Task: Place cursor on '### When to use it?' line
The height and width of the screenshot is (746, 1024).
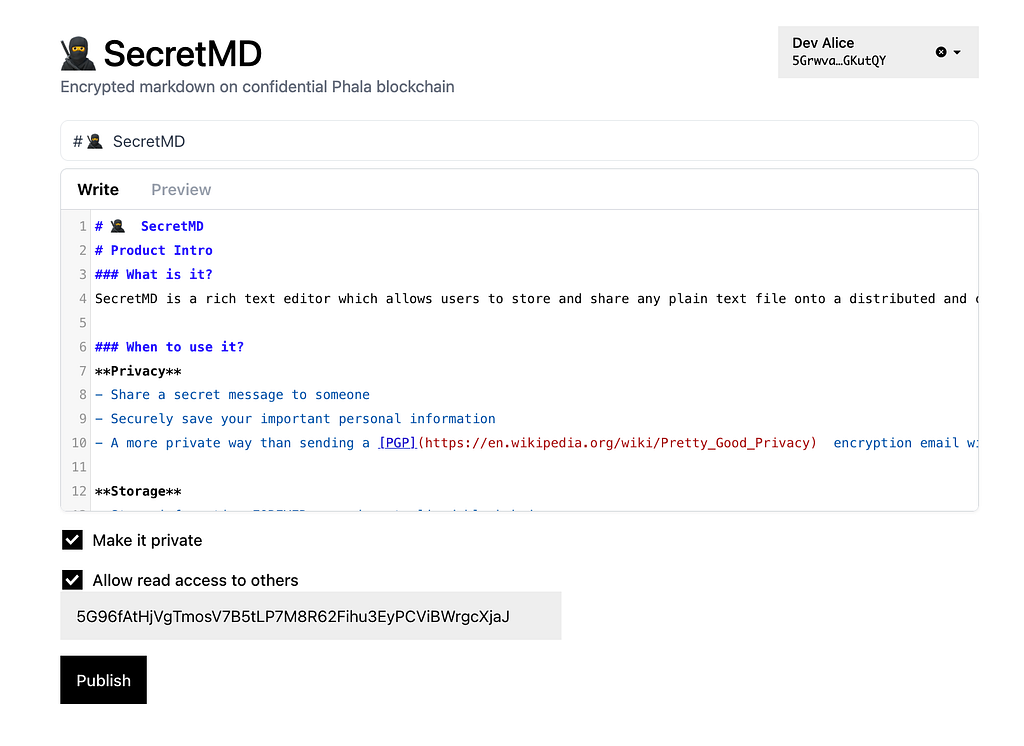Action: click(x=170, y=347)
